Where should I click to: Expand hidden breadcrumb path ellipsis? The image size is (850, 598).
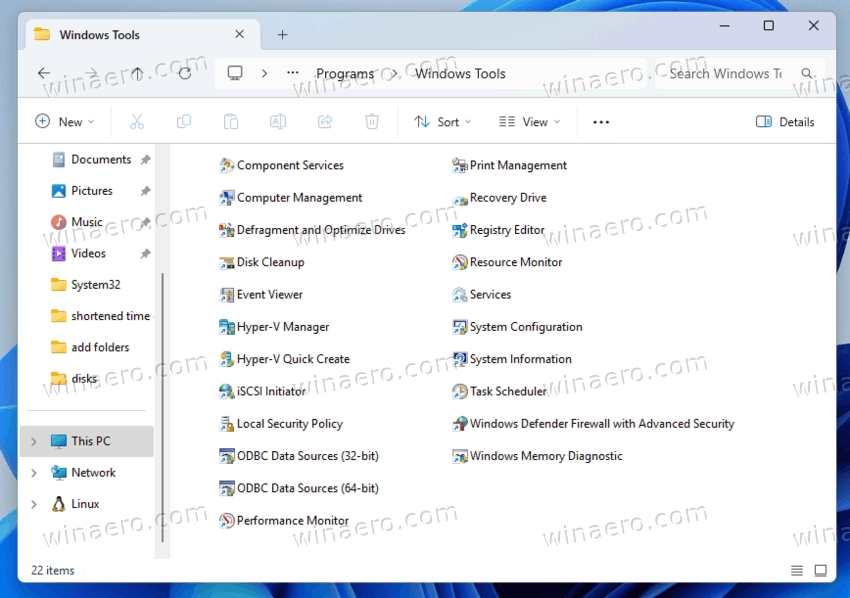pyautogui.click(x=293, y=73)
